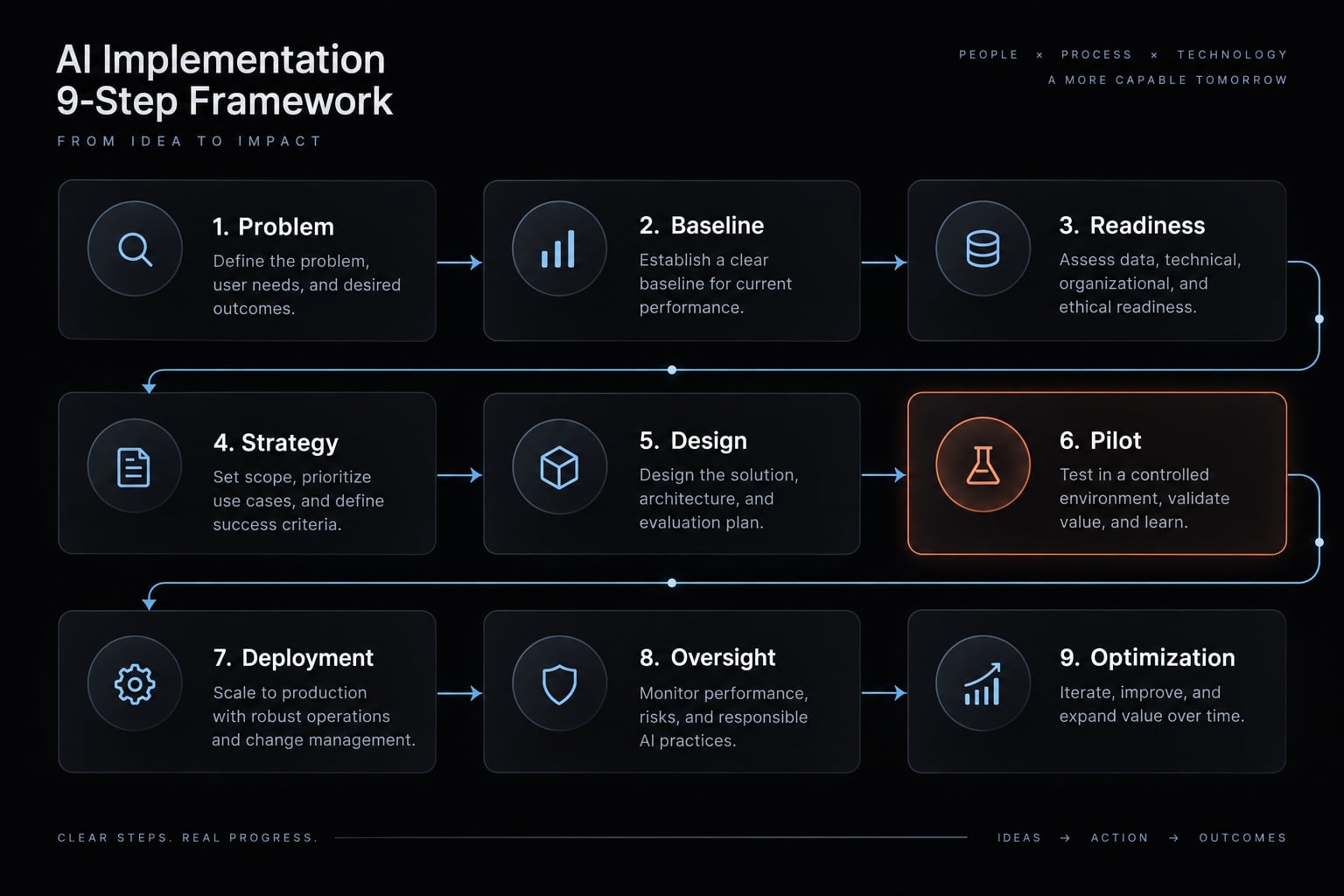
Task: Click the magnifying glass icon in Problem card
Action: (x=136, y=249)
